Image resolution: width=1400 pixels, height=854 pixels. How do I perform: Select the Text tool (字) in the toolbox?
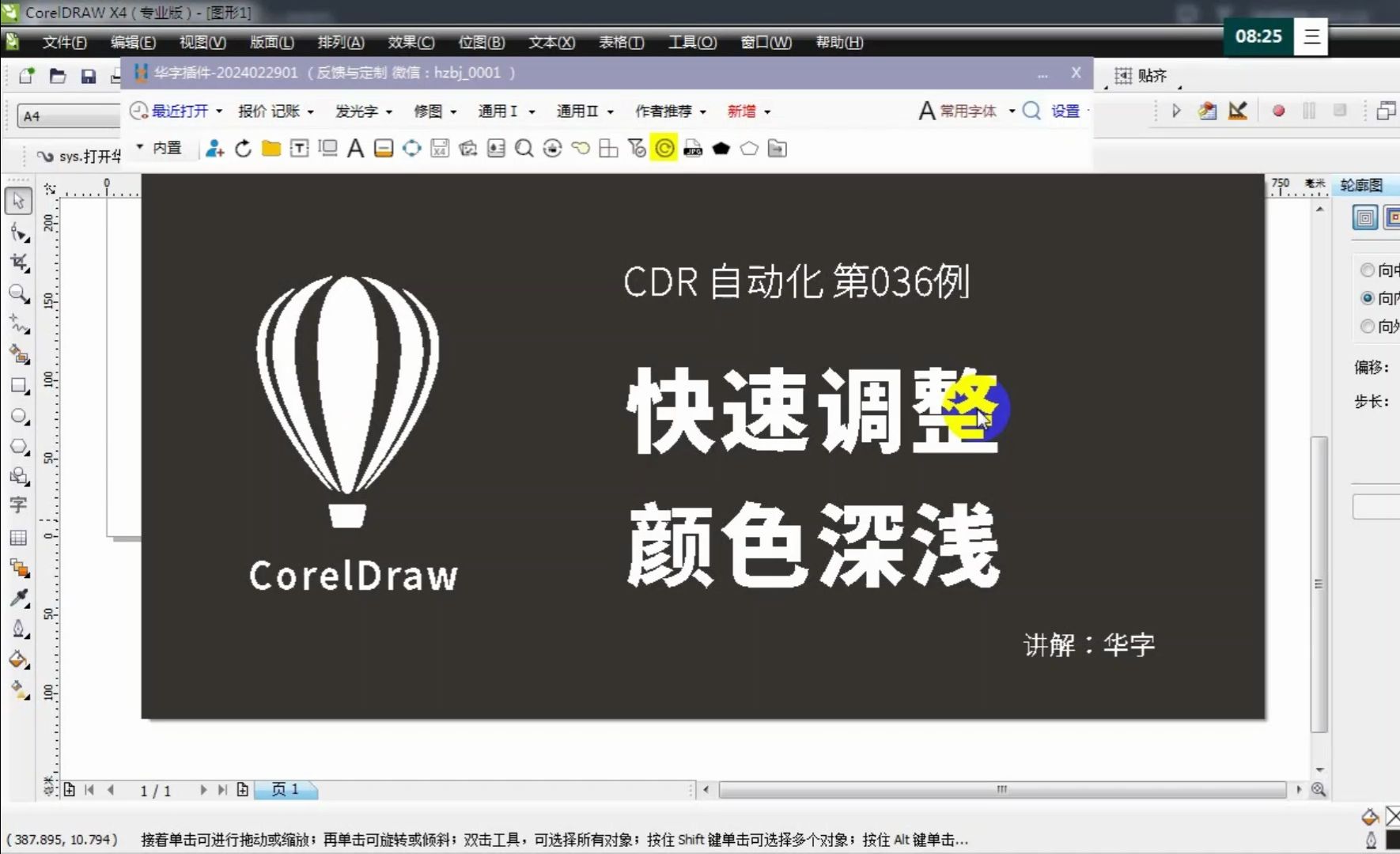18,505
